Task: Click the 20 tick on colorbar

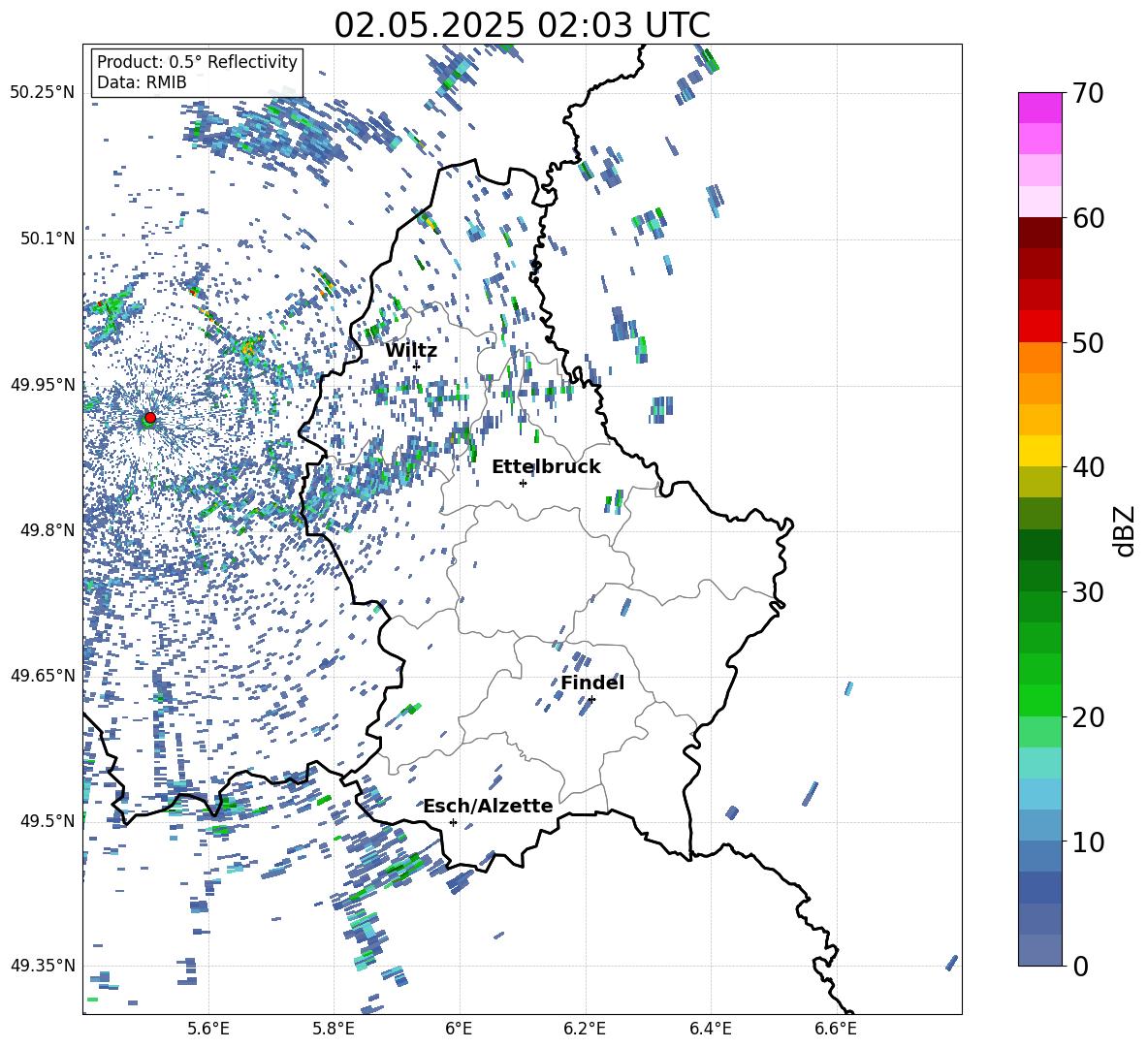Action: [x=1088, y=716]
